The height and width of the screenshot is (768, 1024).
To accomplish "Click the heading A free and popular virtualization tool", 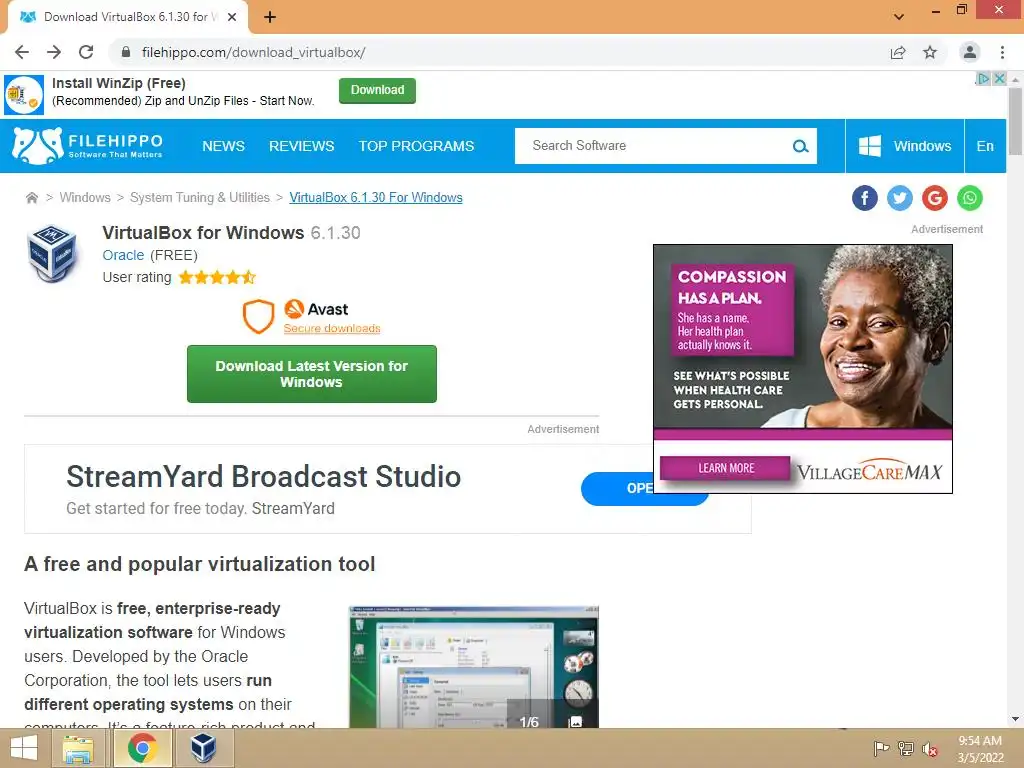I will [200, 564].
